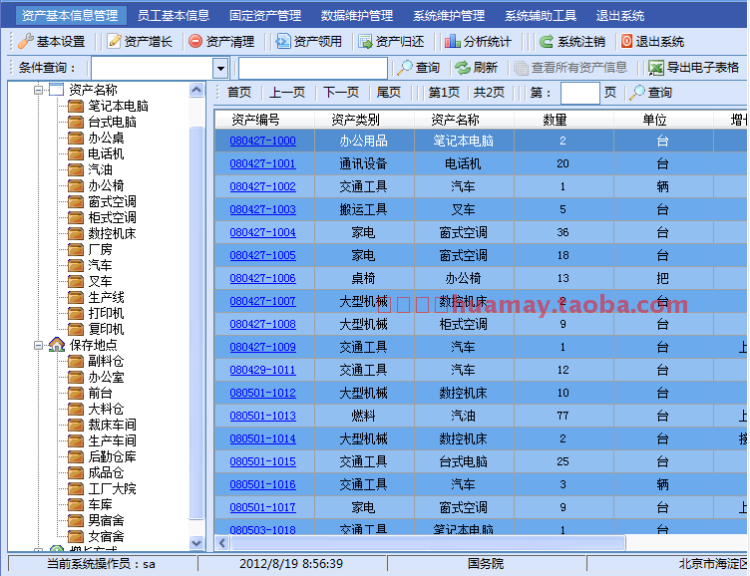Open the 条件查询 dropdown arrow

pyautogui.click(x=221, y=68)
